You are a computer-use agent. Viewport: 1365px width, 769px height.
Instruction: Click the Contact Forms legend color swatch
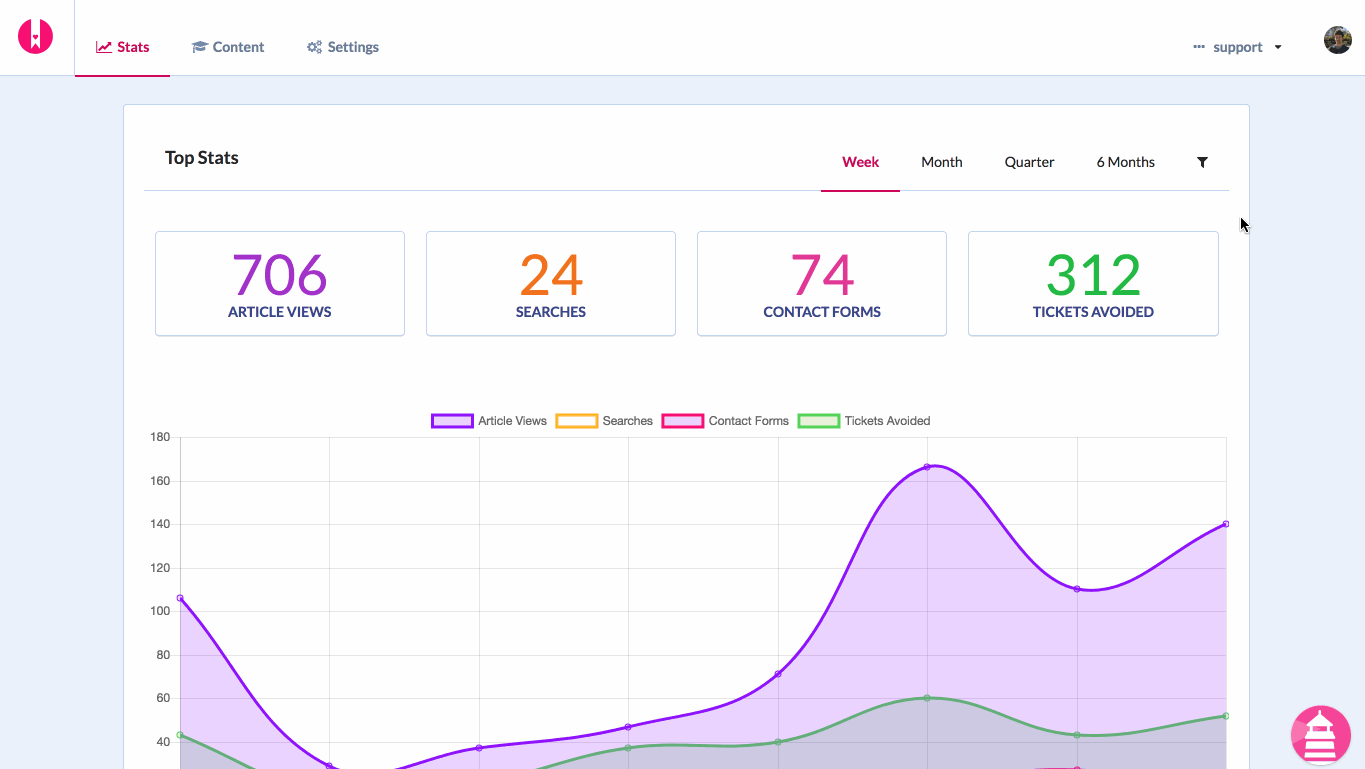tap(682, 420)
